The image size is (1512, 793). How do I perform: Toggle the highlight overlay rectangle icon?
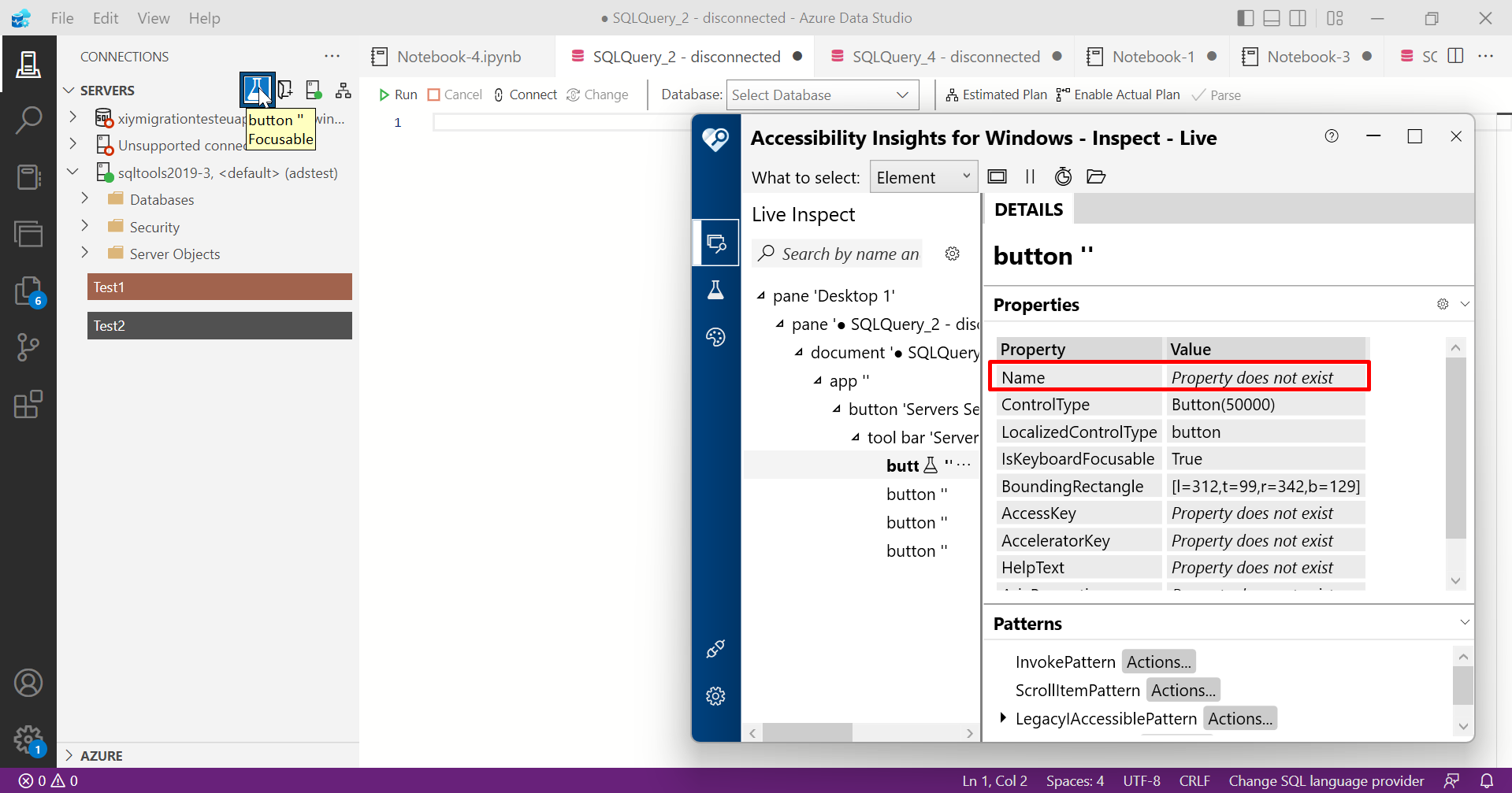click(x=997, y=176)
